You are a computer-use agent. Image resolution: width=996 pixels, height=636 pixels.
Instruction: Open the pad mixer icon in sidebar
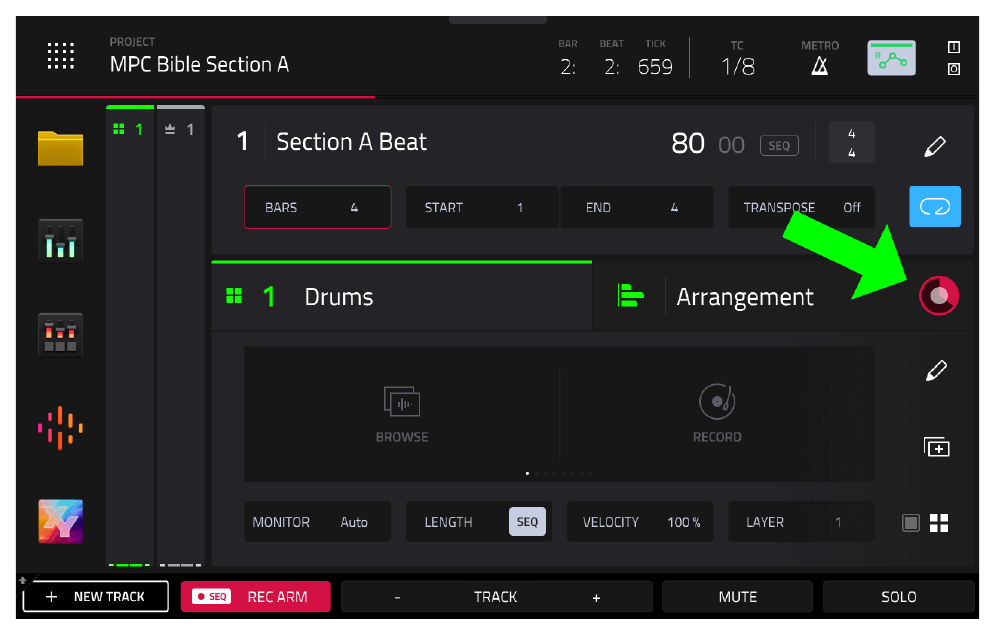point(60,335)
